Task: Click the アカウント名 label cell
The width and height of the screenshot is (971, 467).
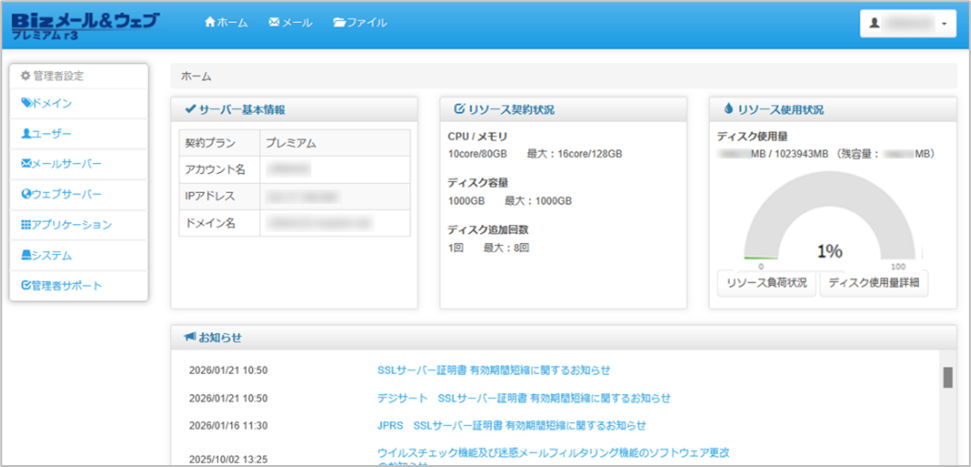Action: point(219,170)
